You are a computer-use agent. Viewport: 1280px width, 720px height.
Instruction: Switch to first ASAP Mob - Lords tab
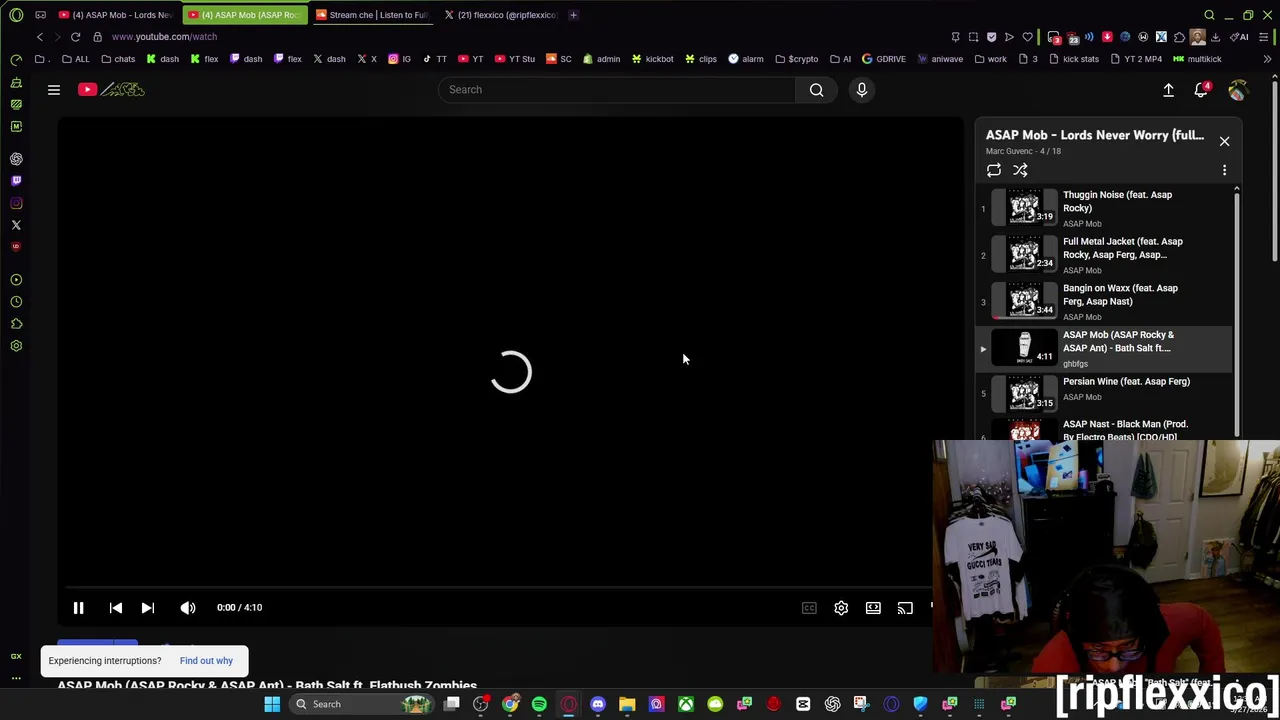tap(115, 15)
